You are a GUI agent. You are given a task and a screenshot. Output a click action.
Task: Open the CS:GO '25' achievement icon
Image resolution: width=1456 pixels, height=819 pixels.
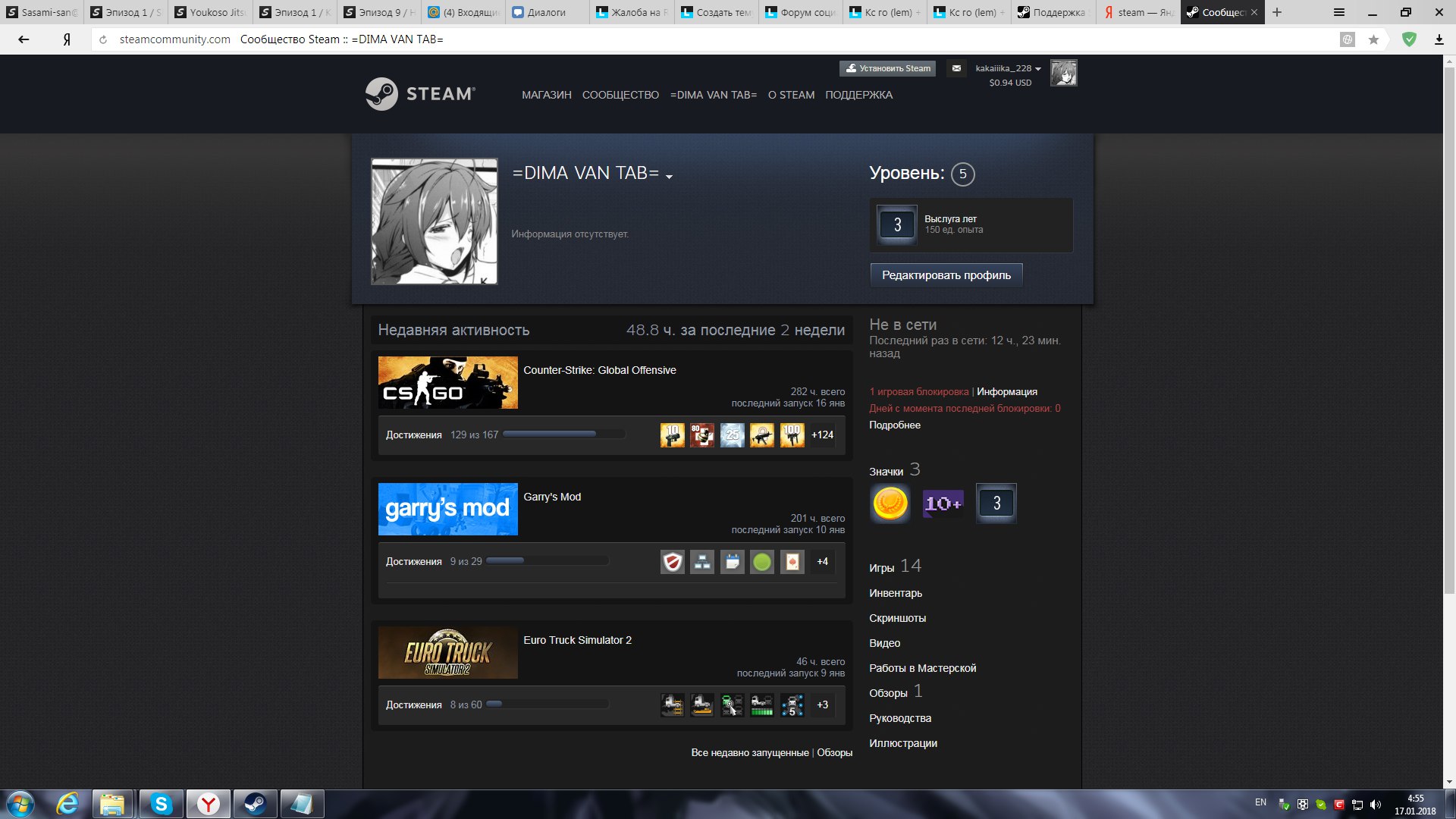pyautogui.click(x=733, y=435)
